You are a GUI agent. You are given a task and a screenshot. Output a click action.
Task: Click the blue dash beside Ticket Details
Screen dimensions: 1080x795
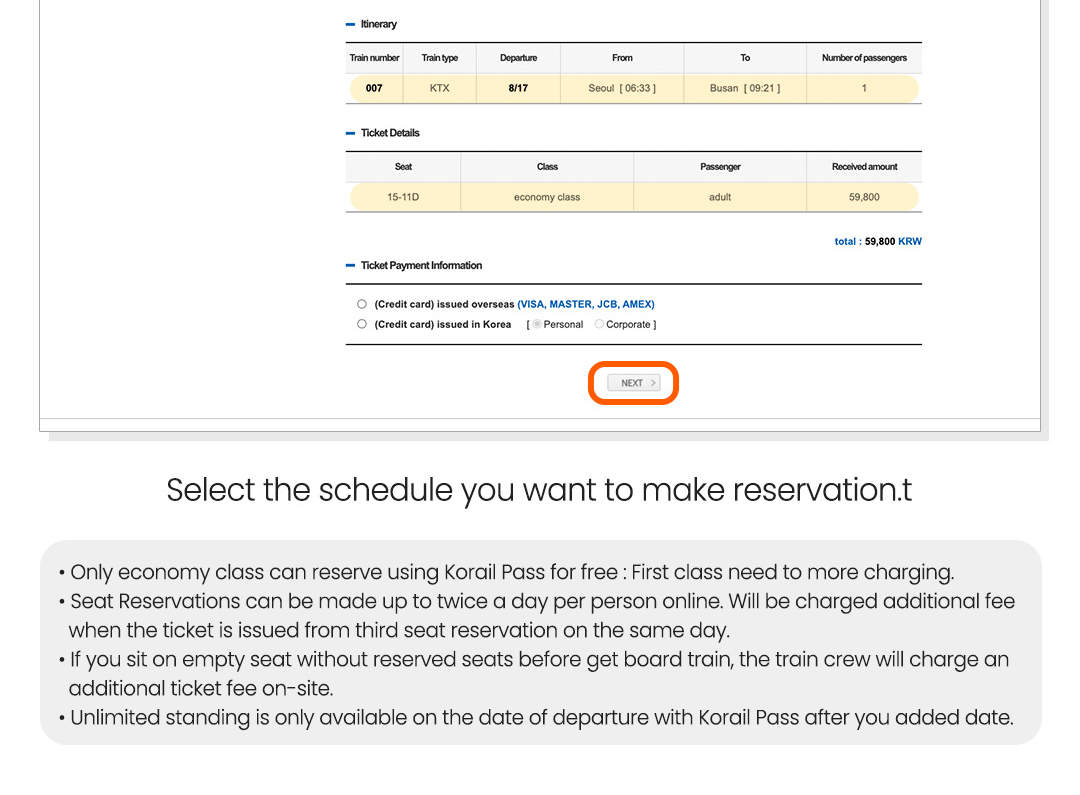point(350,133)
